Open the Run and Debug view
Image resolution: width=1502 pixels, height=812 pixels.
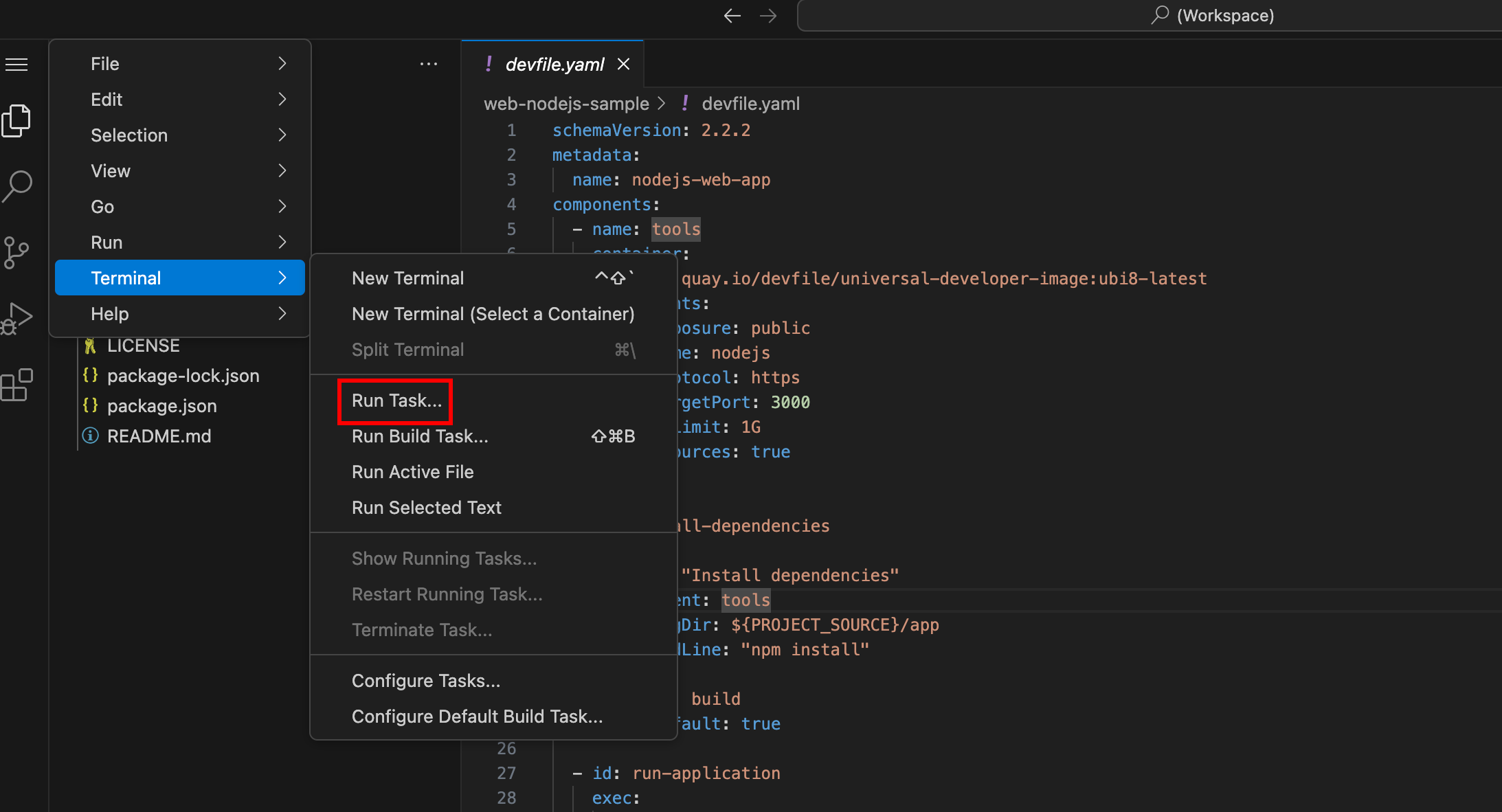tap(19, 318)
